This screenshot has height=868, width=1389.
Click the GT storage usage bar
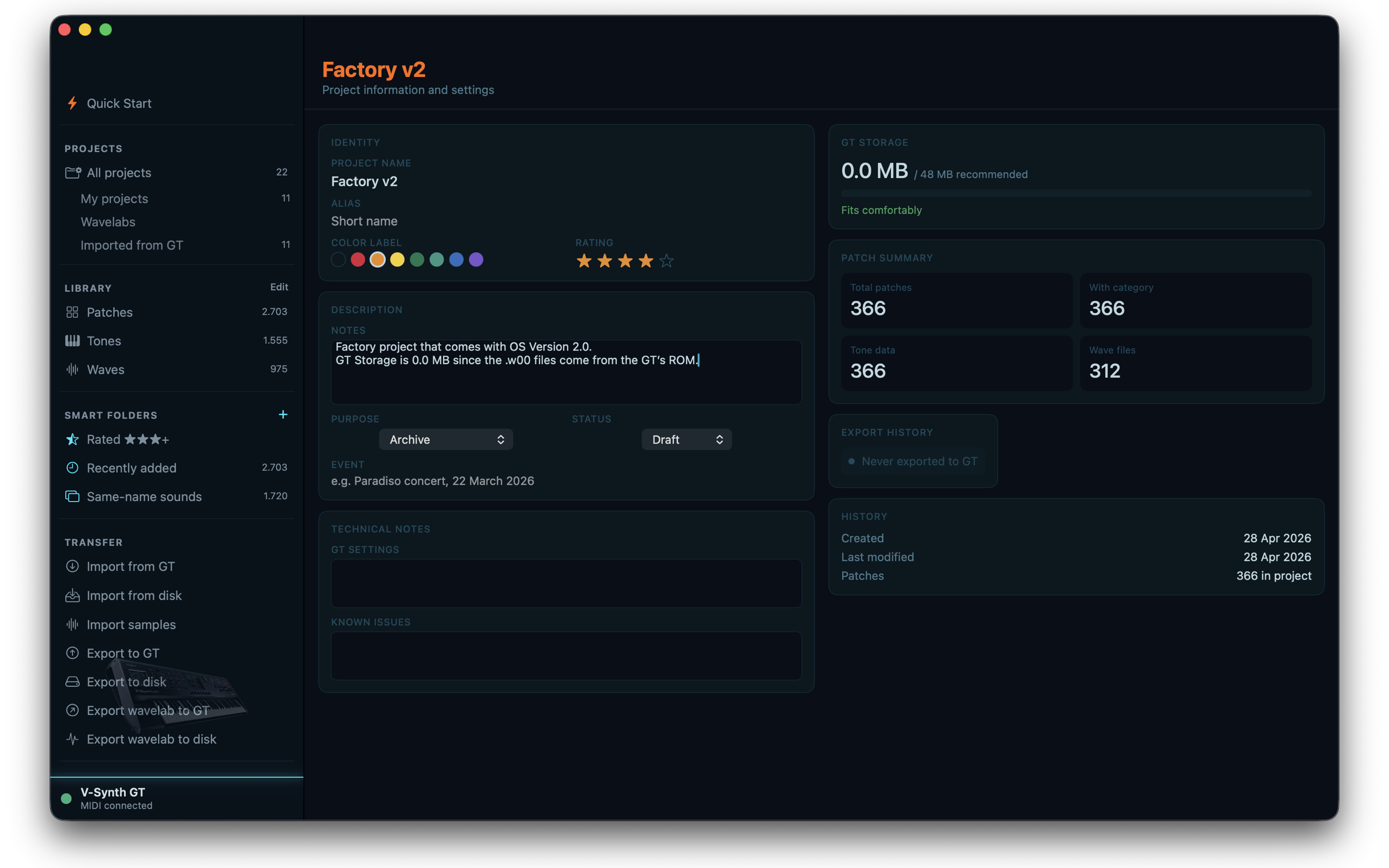tap(1076, 193)
